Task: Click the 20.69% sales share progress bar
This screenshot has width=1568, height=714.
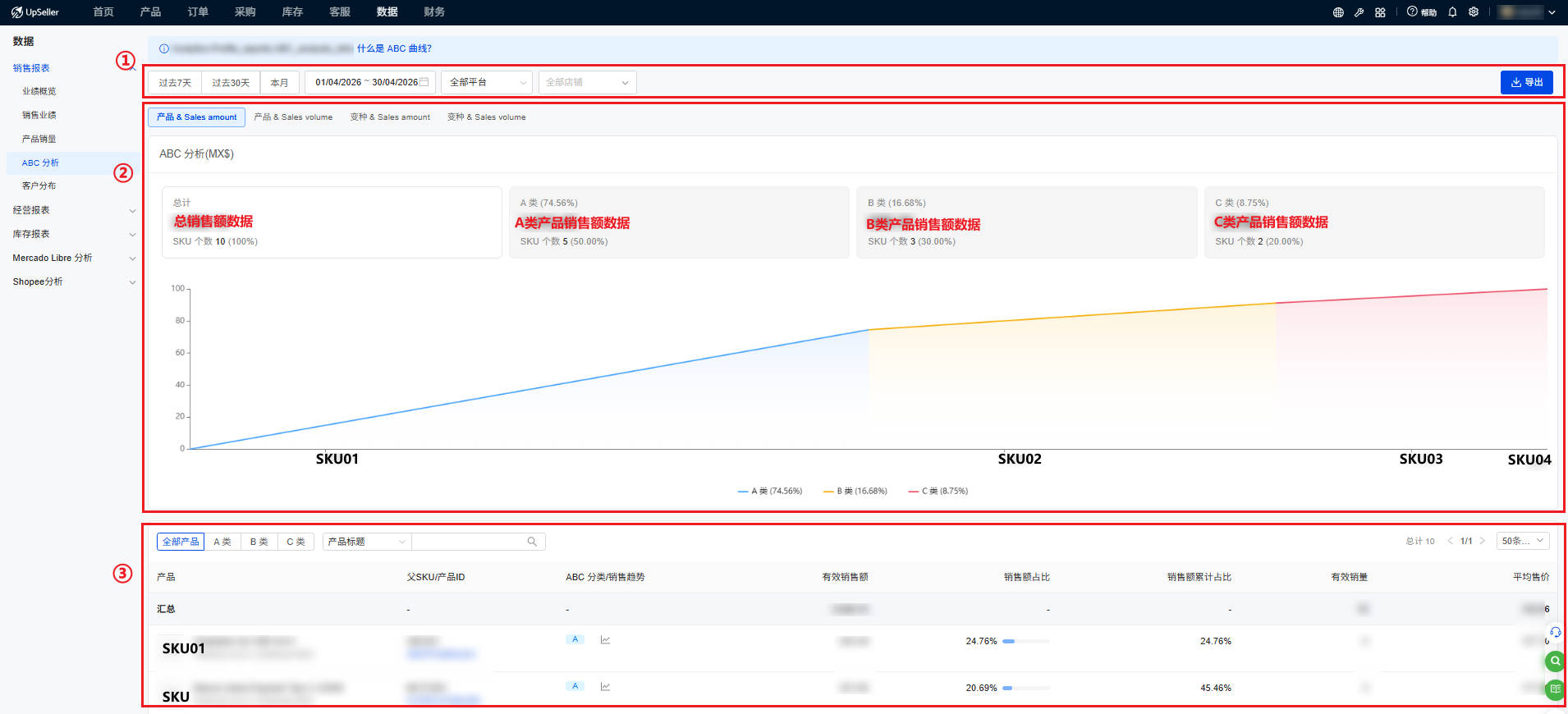Action: (1026, 688)
